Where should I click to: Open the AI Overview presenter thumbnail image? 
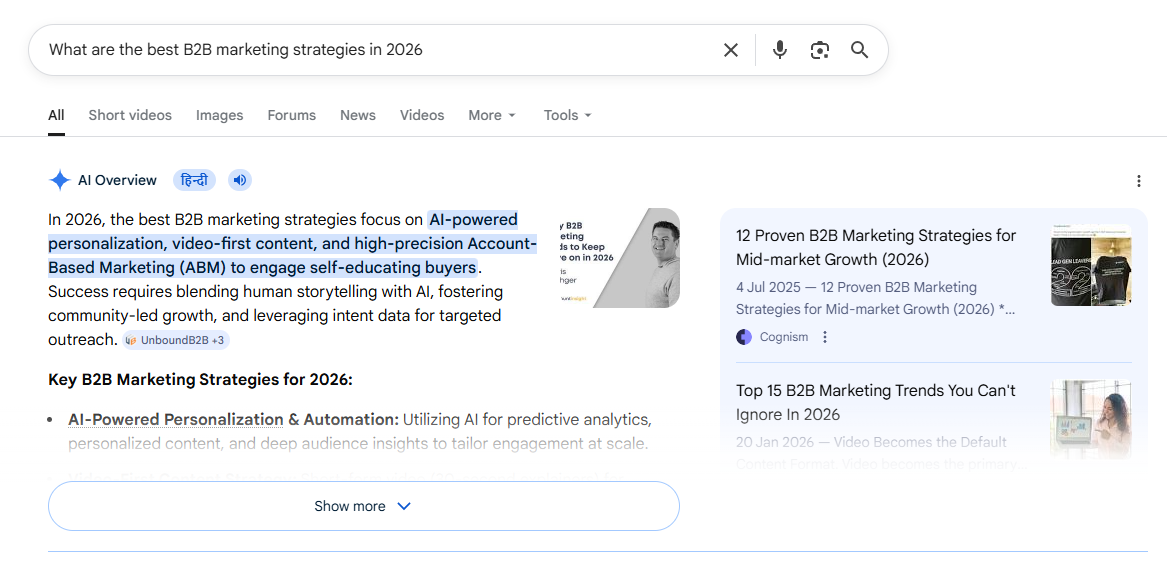point(620,257)
